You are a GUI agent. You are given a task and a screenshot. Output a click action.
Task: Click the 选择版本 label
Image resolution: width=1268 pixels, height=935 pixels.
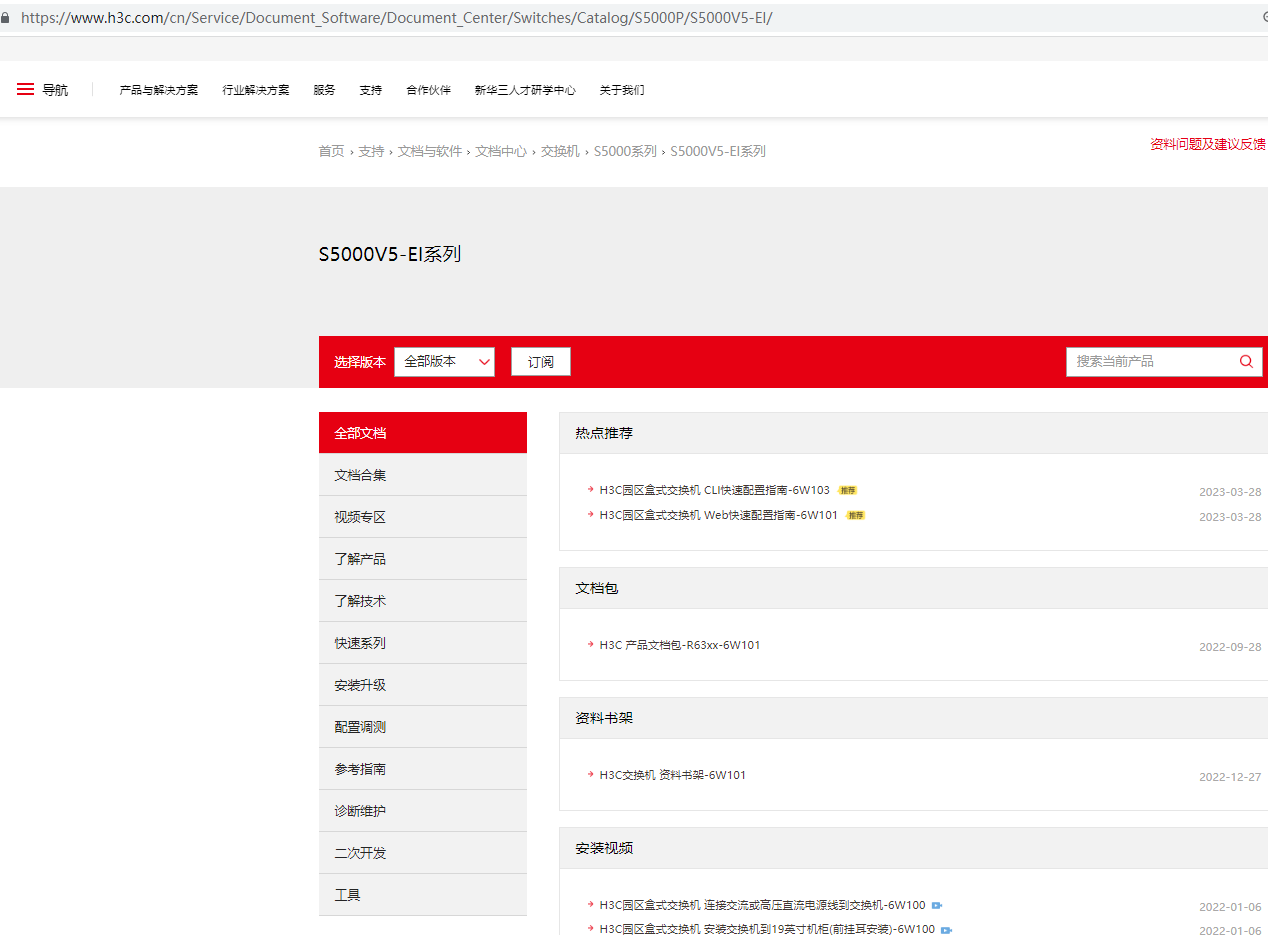[360, 362]
